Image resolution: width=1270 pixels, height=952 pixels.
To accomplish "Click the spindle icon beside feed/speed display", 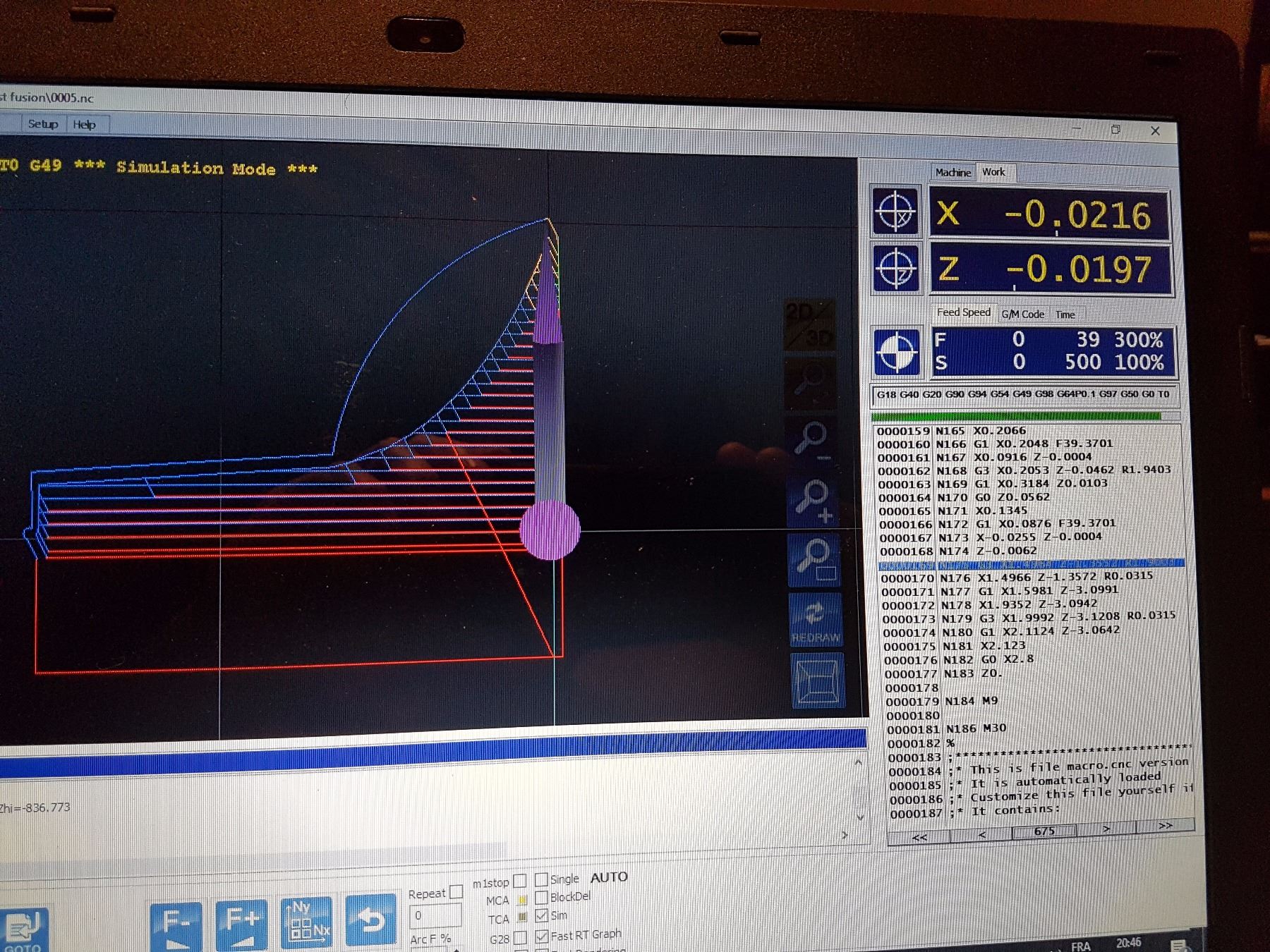I will (897, 351).
